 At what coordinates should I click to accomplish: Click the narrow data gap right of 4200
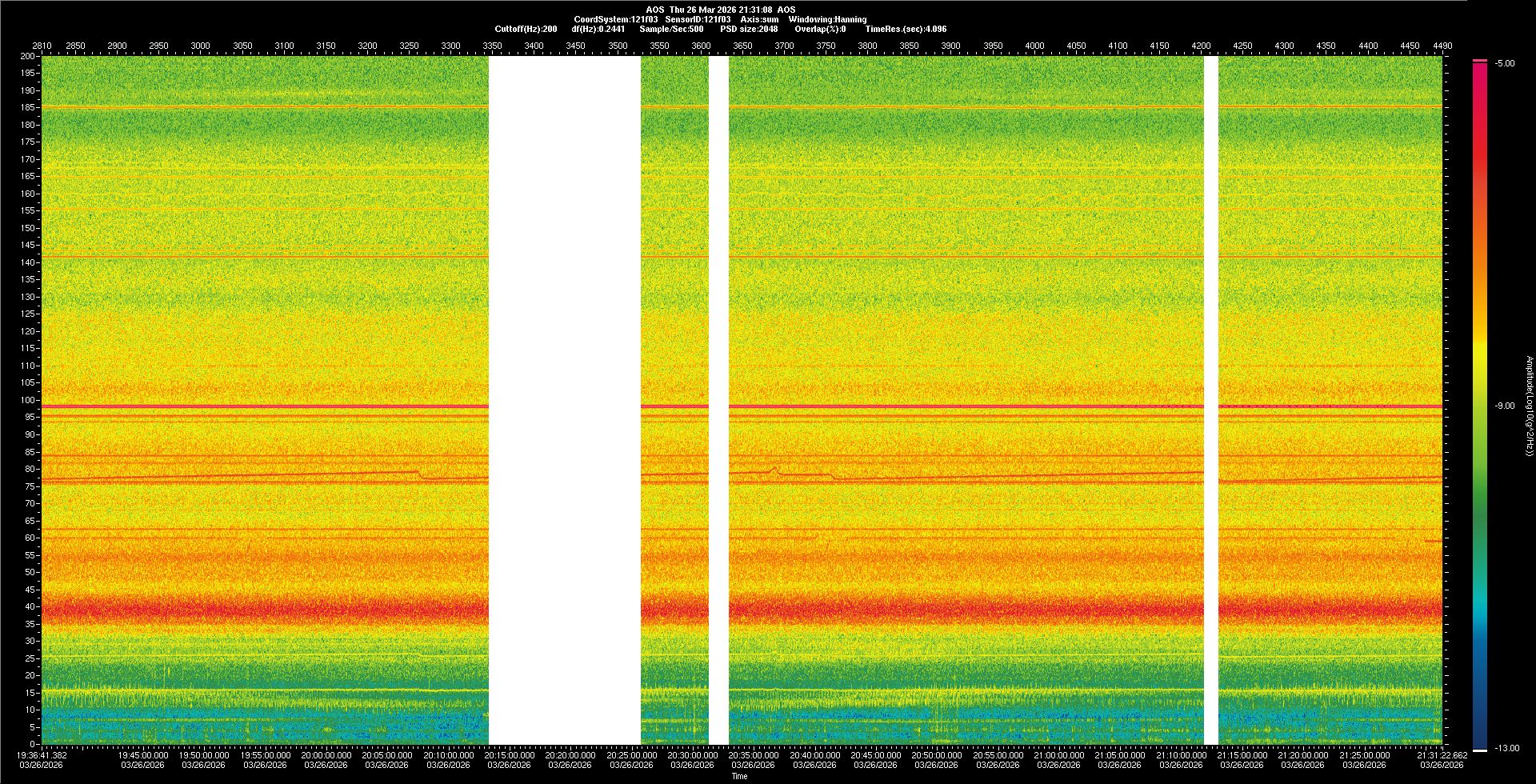1210,400
